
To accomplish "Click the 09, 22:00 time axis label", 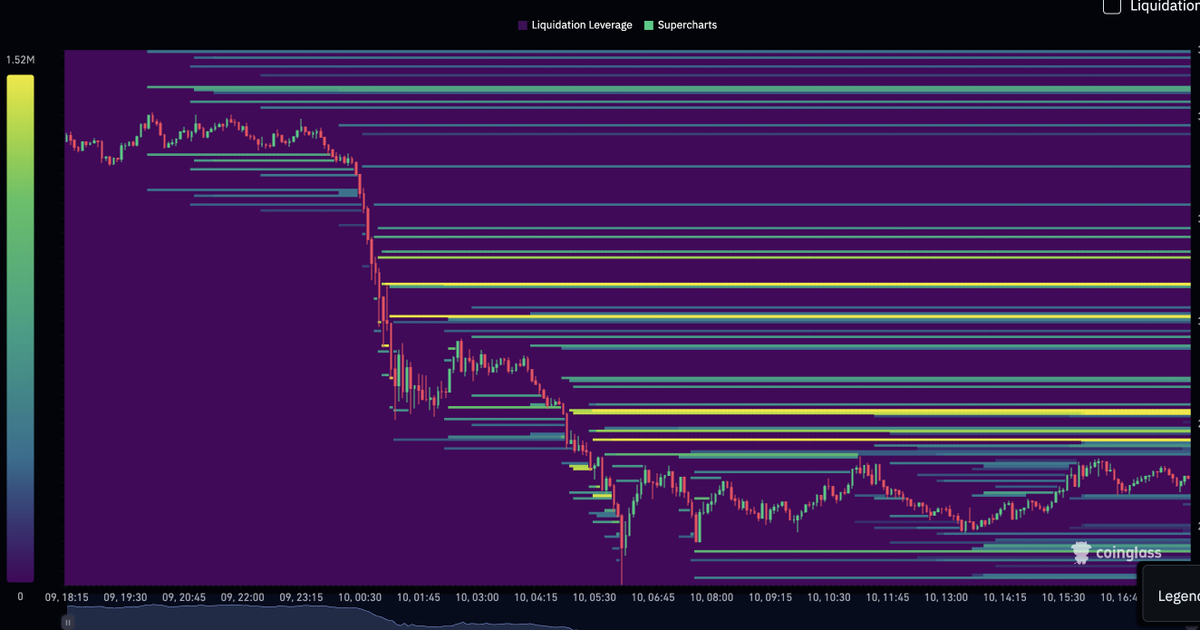I will pos(243,597).
